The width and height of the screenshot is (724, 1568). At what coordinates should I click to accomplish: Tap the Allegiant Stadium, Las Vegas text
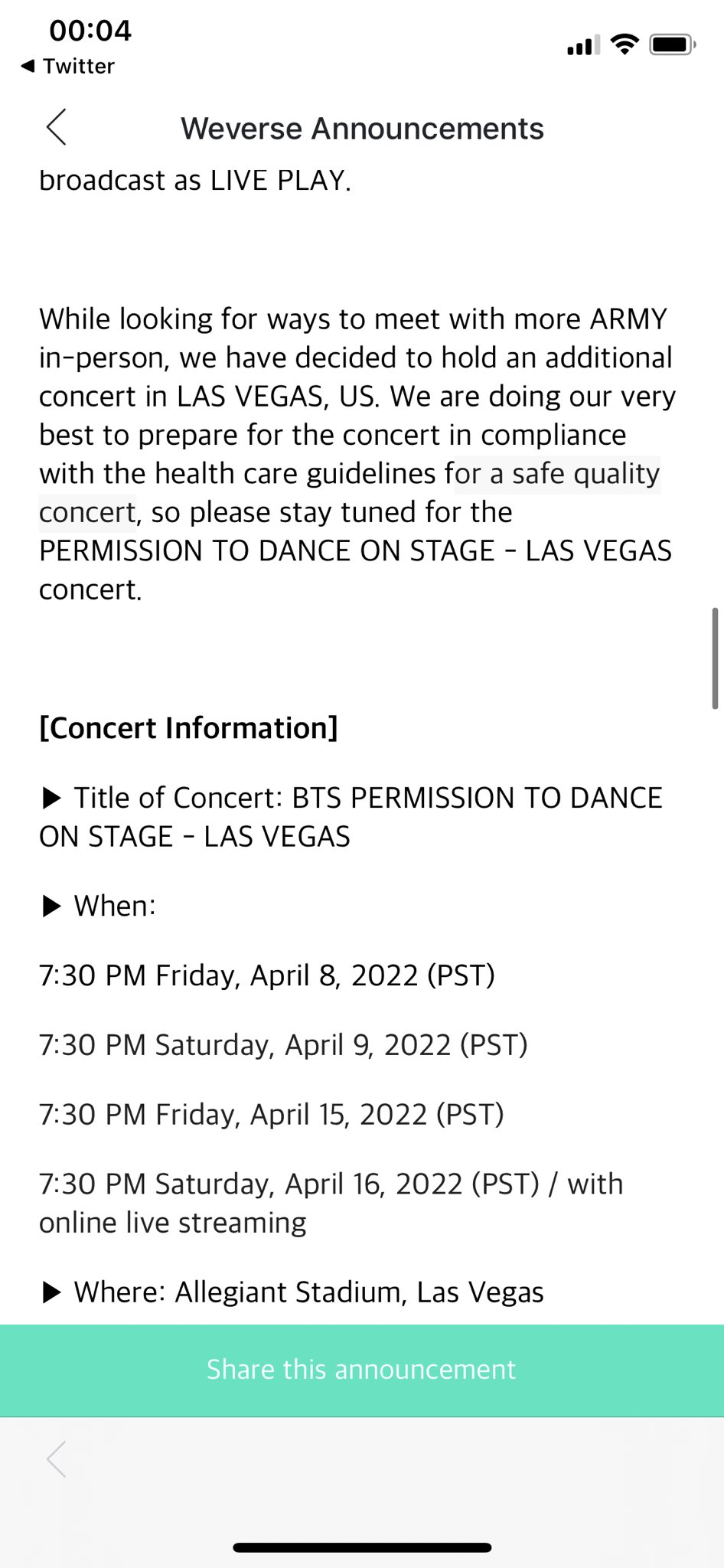click(x=359, y=1292)
